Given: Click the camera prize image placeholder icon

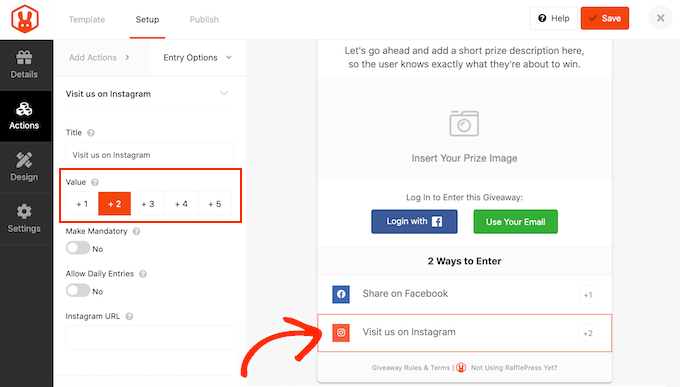Looking at the screenshot, I should pos(464,124).
